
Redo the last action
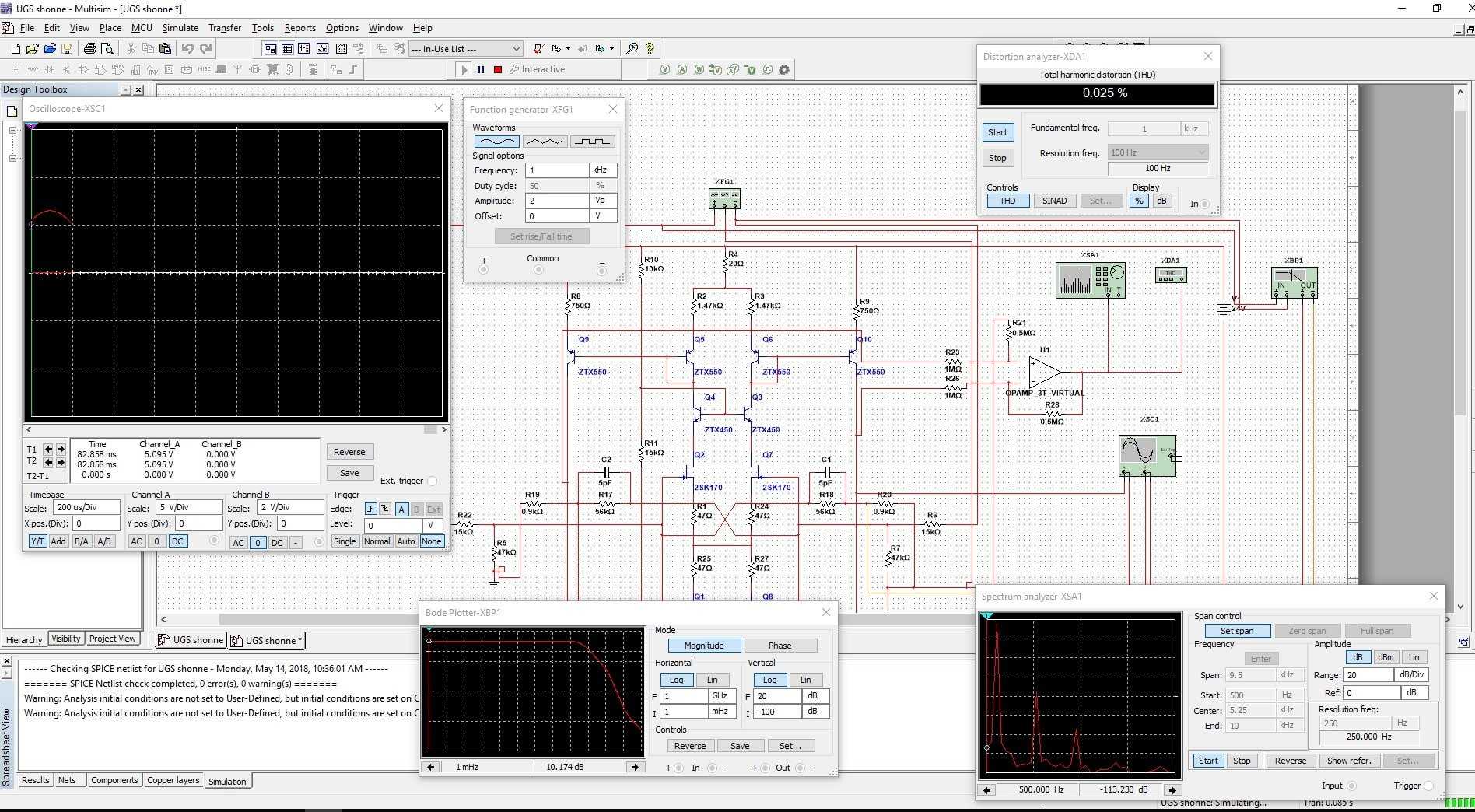205,48
